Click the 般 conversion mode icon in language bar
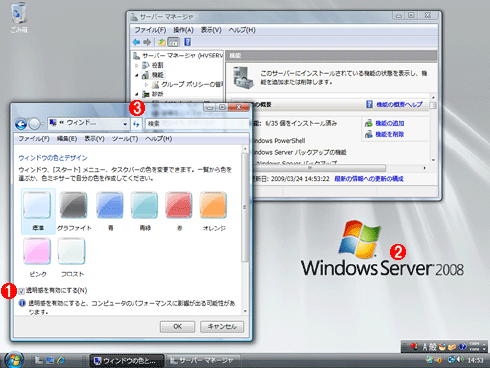490x368 pixels. pos(433,347)
